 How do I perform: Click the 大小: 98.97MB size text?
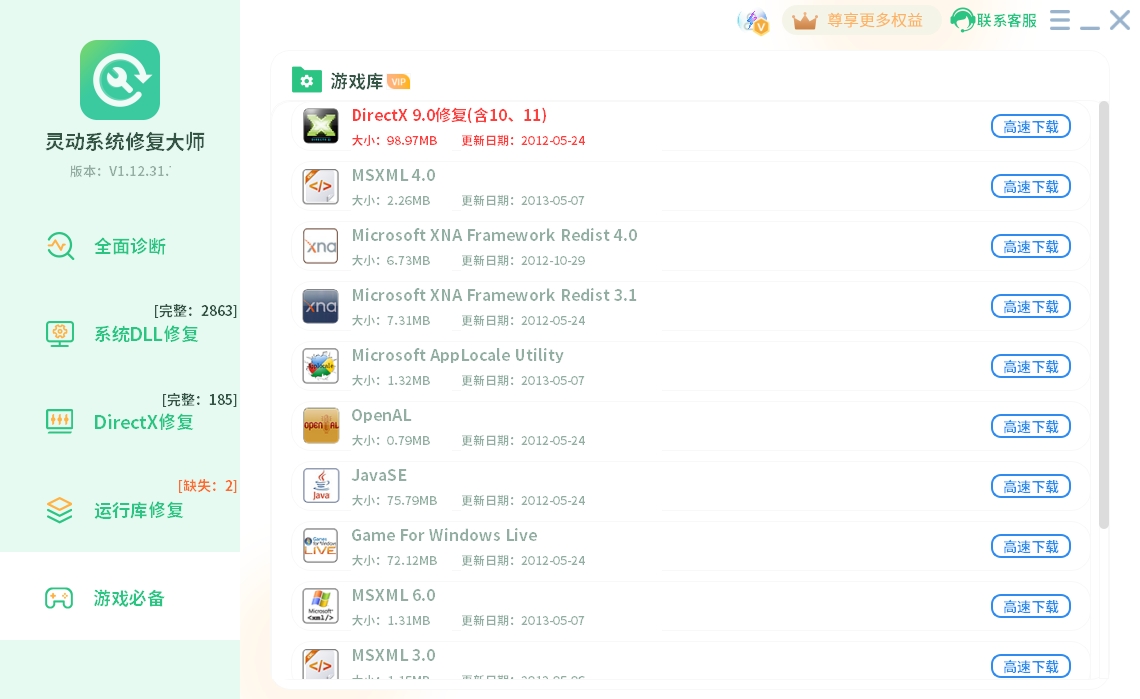(x=395, y=140)
